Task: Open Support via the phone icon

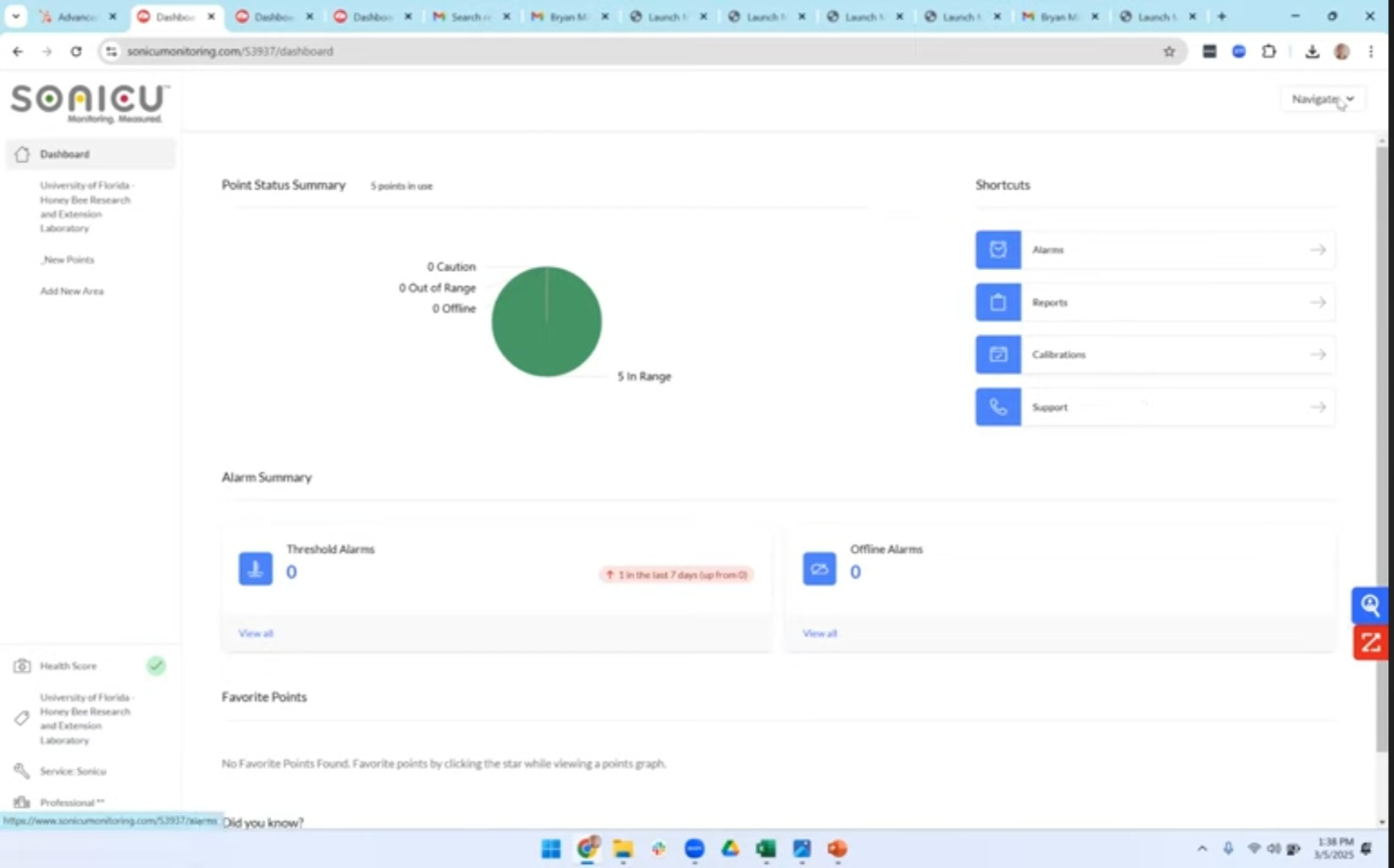Action: click(998, 407)
